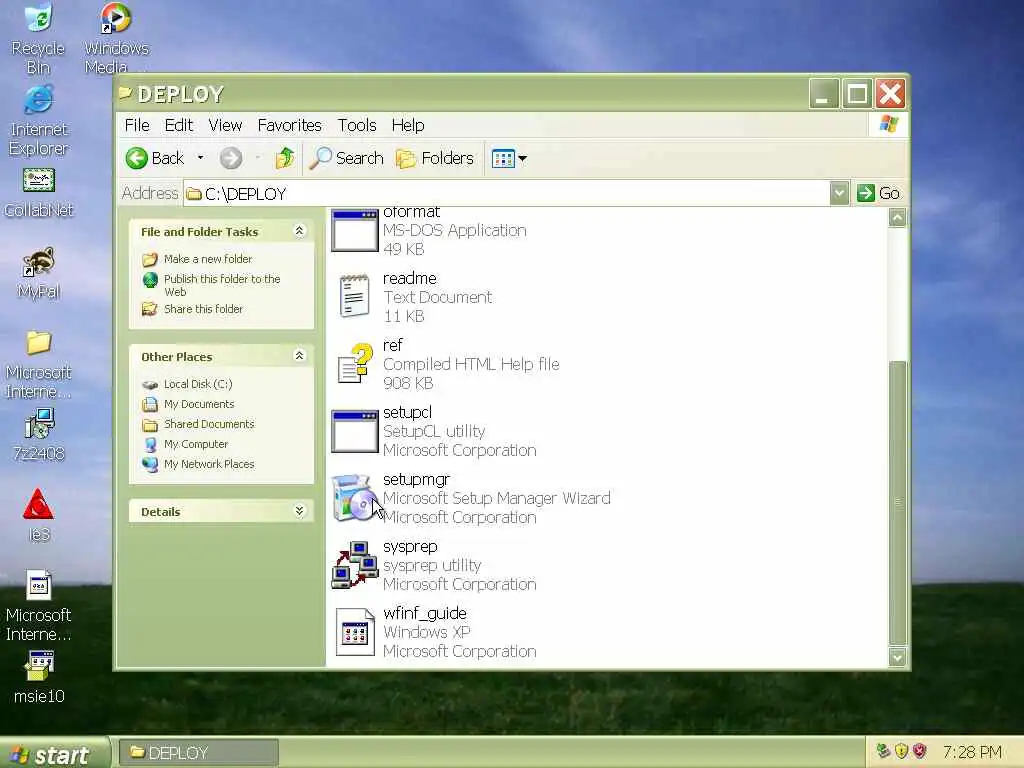Go to My Network Places

209,464
